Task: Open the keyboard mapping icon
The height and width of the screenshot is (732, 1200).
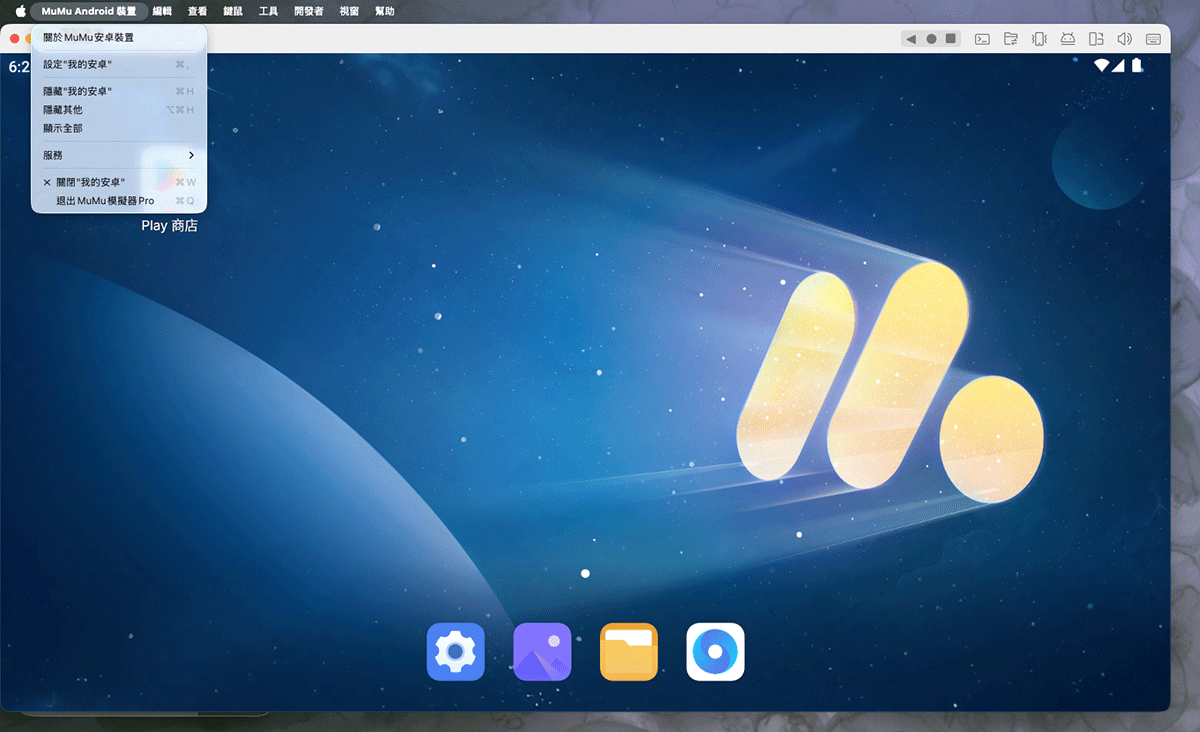Action: 1153,39
